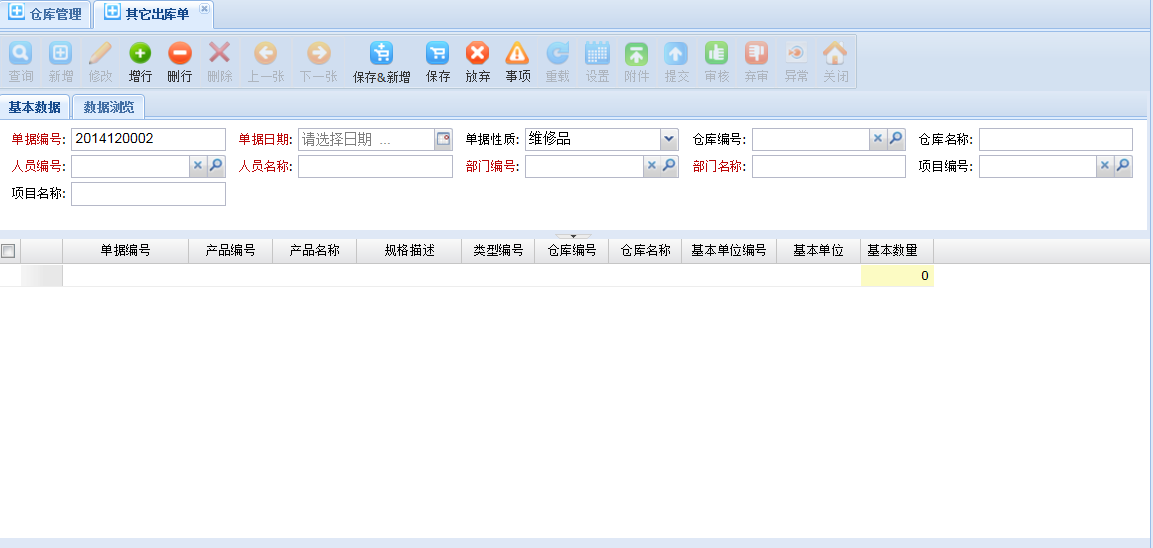Switch to the 仓库管理 tab
Viewport: 1153px width, 548px height.
pos(46,14)
